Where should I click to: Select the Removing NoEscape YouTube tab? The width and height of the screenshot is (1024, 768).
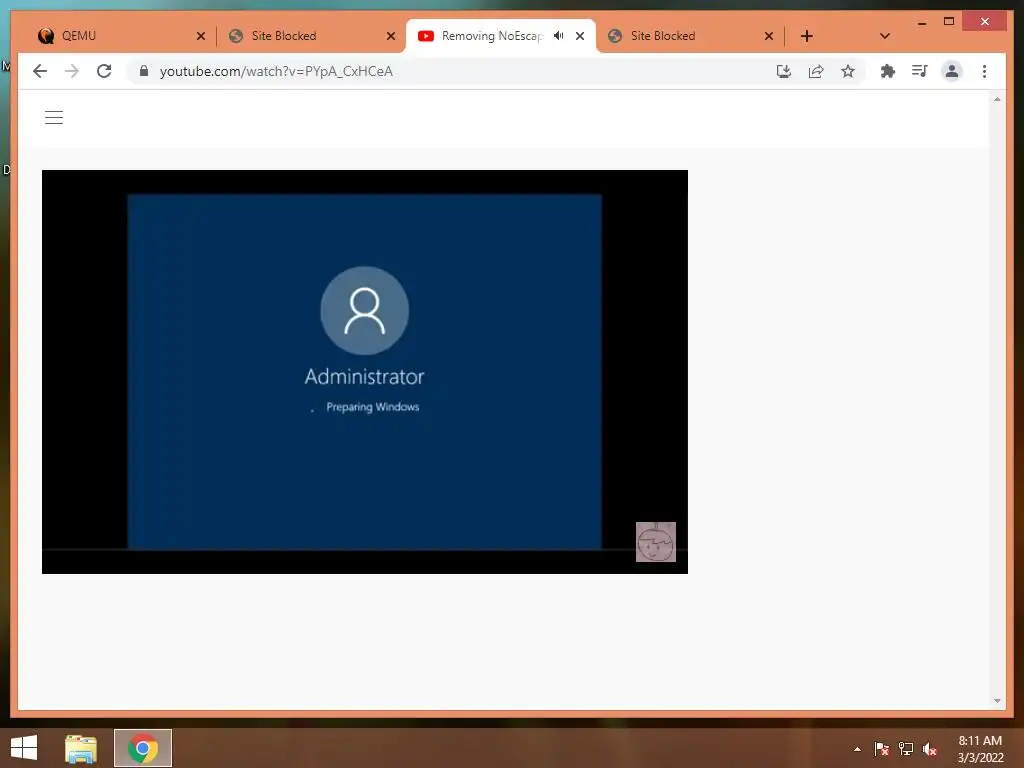coord(500,36)
